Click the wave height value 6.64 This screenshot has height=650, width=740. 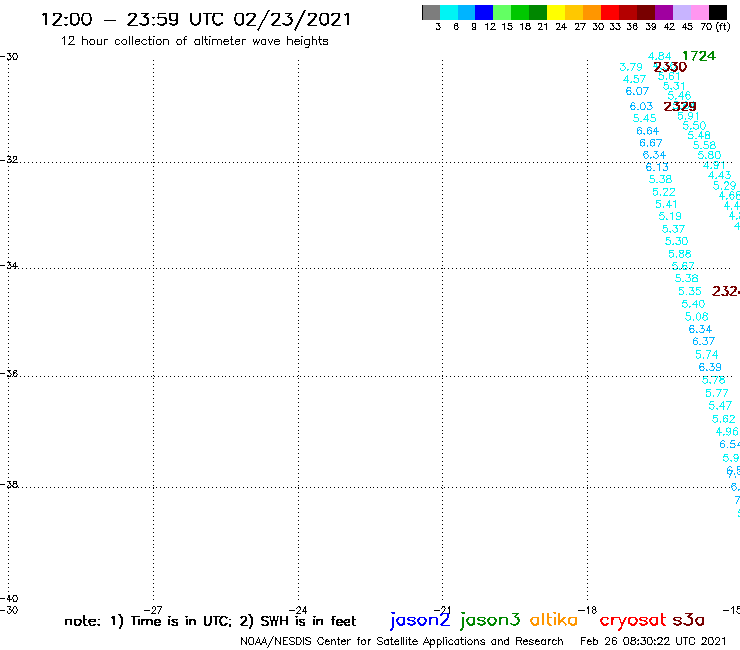coord(648,131)
